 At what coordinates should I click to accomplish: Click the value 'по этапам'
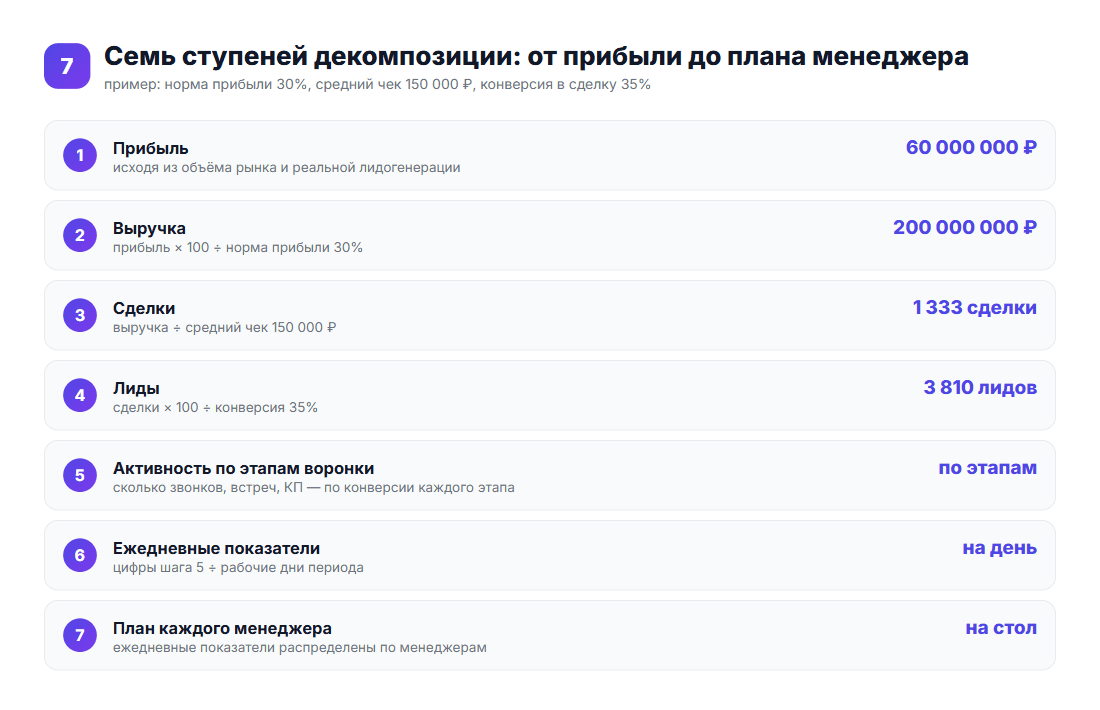click(988, 468)
